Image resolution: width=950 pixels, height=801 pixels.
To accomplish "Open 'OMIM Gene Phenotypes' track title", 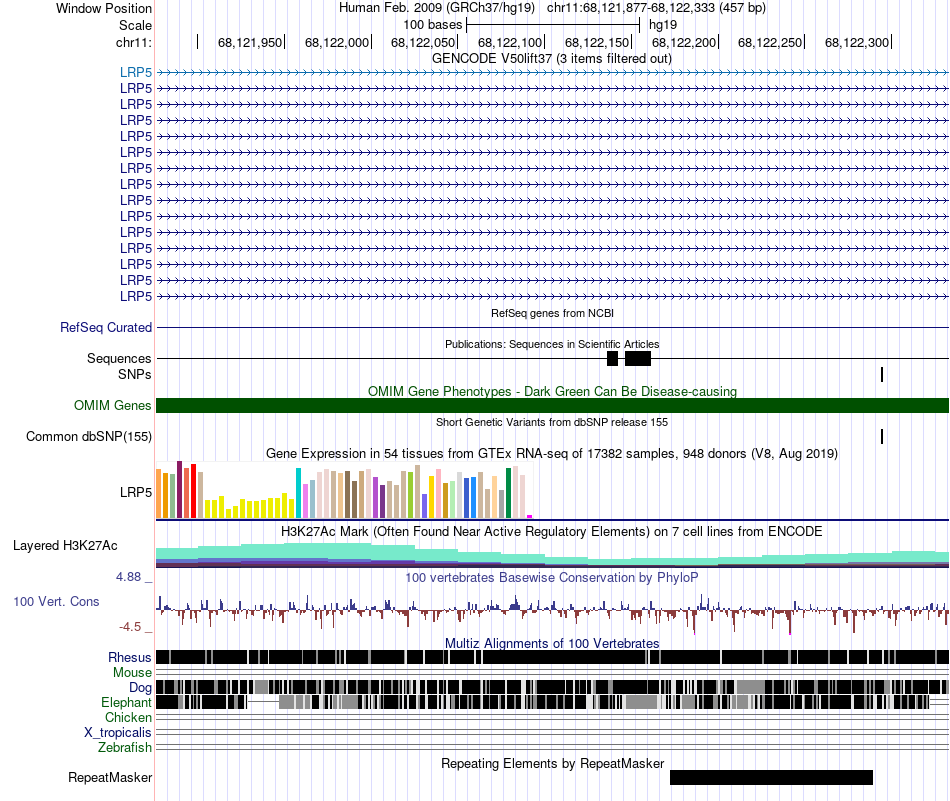I will (x=552, y=391).
